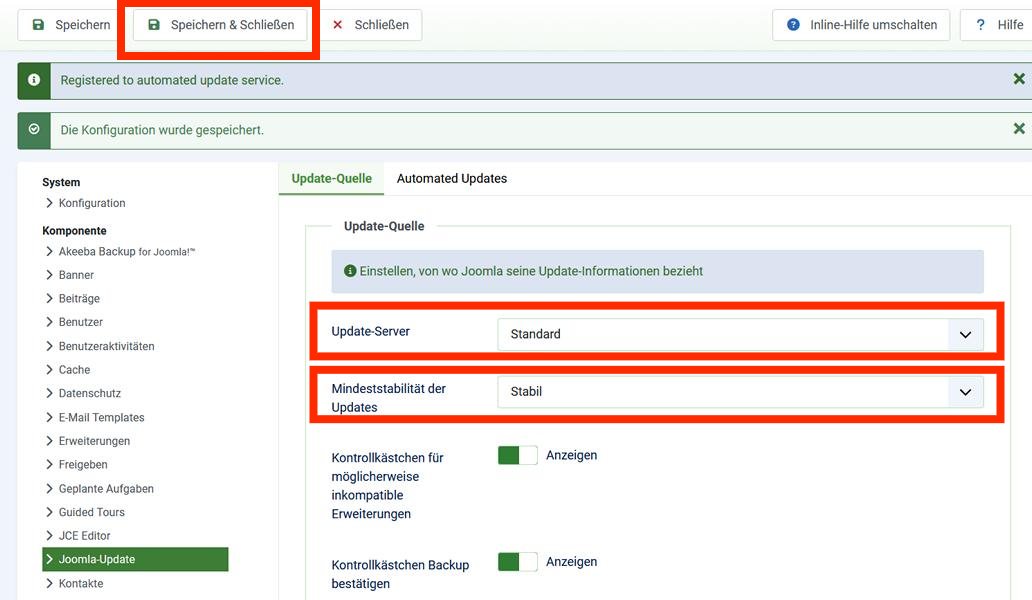
Task: Click the checkmark icon on the saved configuration message
Action: (x=33, y=128)
